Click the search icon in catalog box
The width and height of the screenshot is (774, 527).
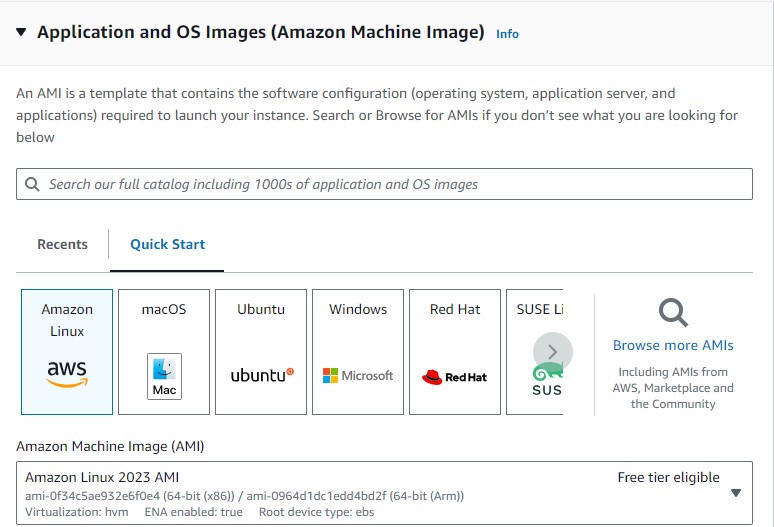(32, 184)
